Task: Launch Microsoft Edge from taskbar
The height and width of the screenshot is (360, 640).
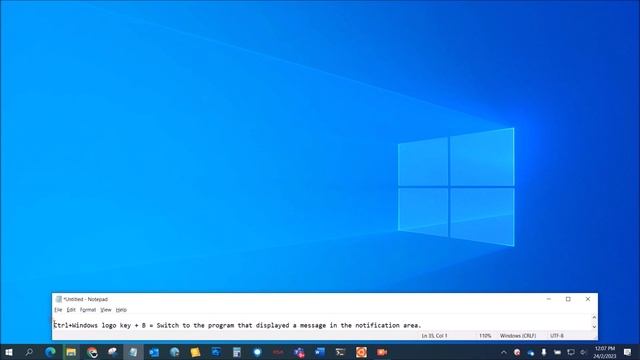Action: pyautogui.click(x=50, y=352)
